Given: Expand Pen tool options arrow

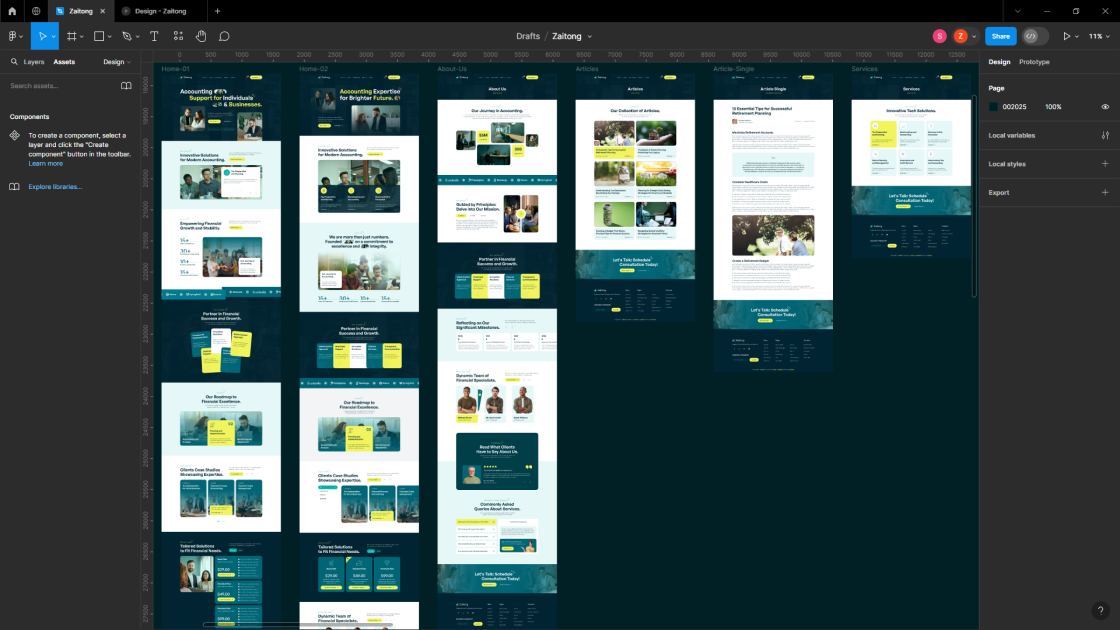Looking at the screenshot, I should point(137,36).
